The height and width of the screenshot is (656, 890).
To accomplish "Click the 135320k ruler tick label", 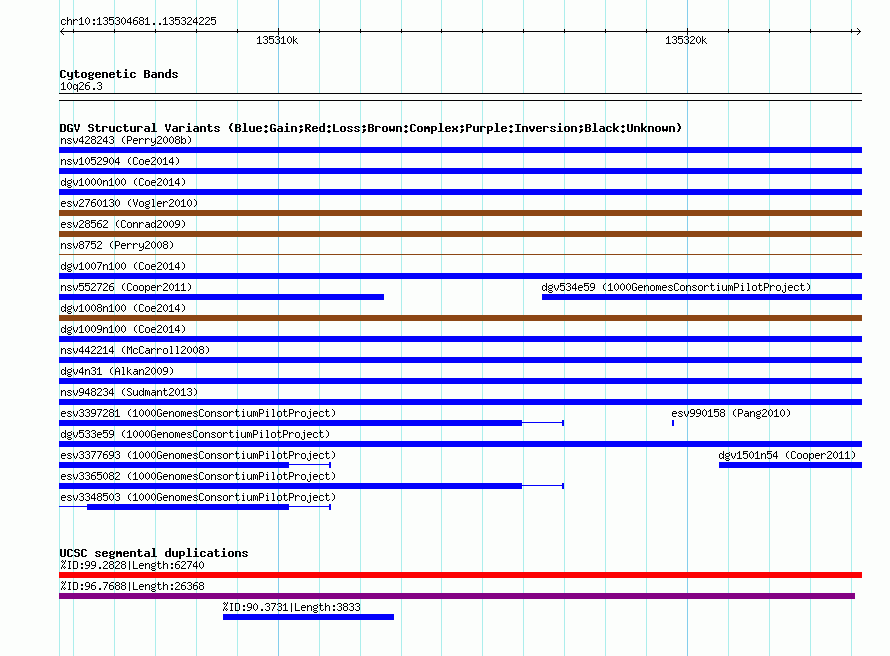I will 686,40.
